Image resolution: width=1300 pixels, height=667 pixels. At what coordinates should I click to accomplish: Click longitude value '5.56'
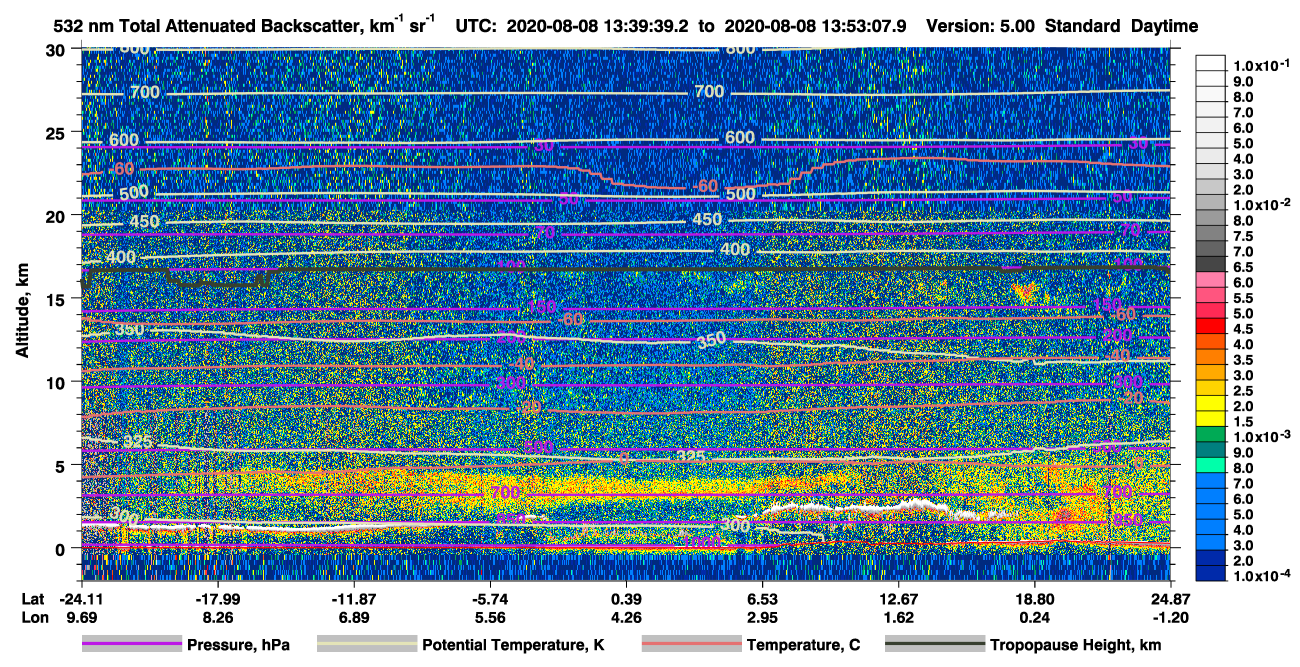coord(490,617)
